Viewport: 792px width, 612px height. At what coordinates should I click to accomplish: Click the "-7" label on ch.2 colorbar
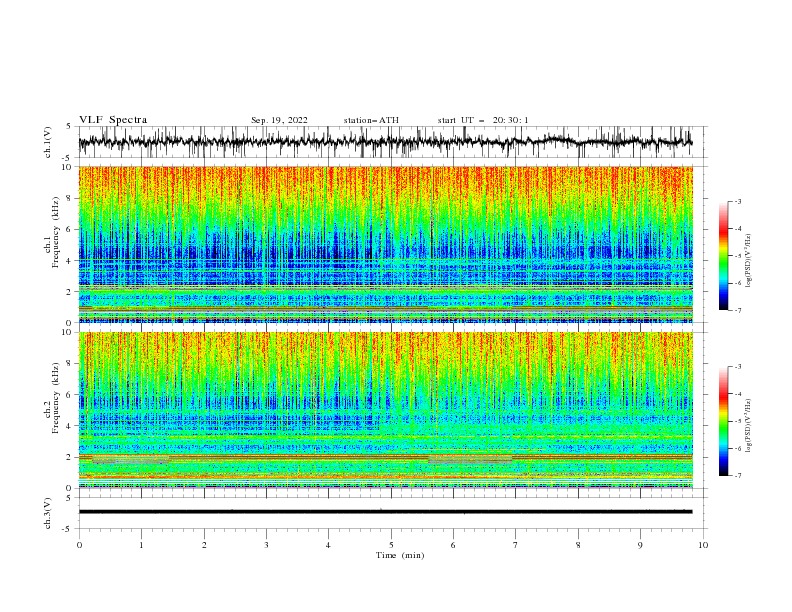737,475
